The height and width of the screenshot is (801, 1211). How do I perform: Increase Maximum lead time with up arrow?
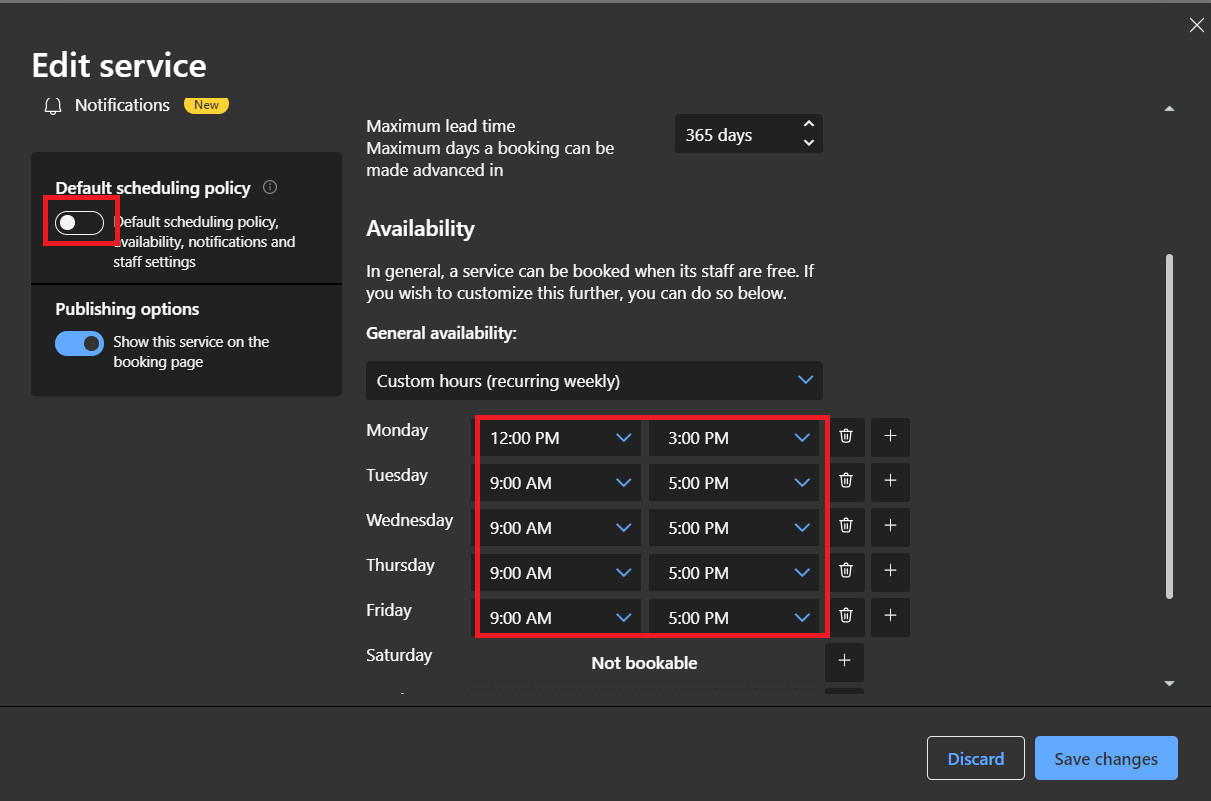click(809, 126)
